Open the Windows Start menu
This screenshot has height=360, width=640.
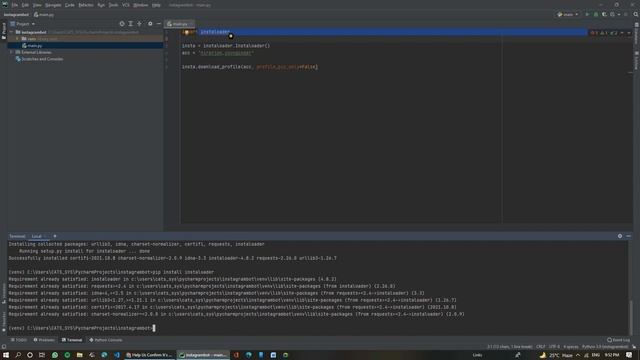tap(6, 355)
